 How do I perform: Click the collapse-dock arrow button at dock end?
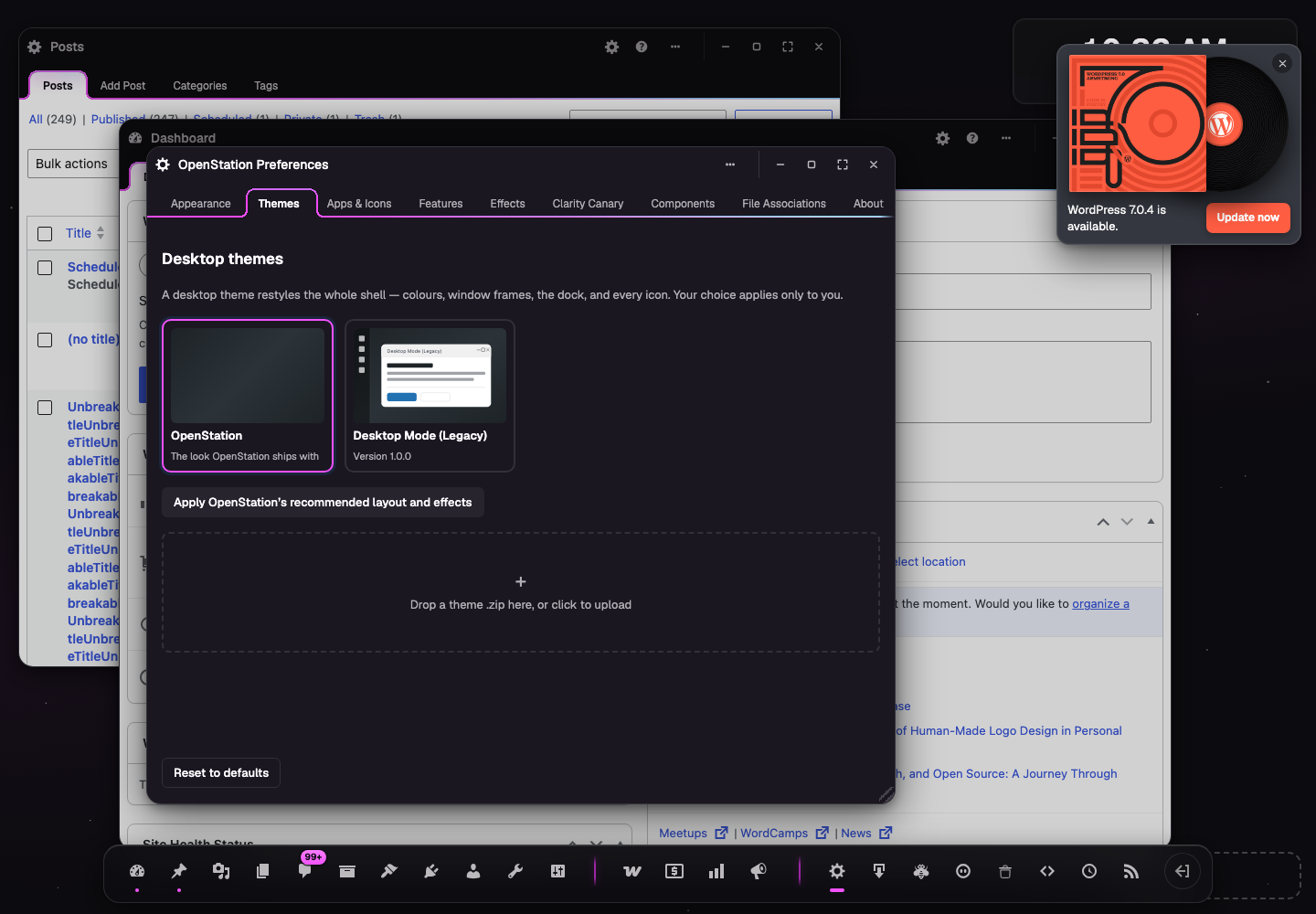coord(1182,871)
